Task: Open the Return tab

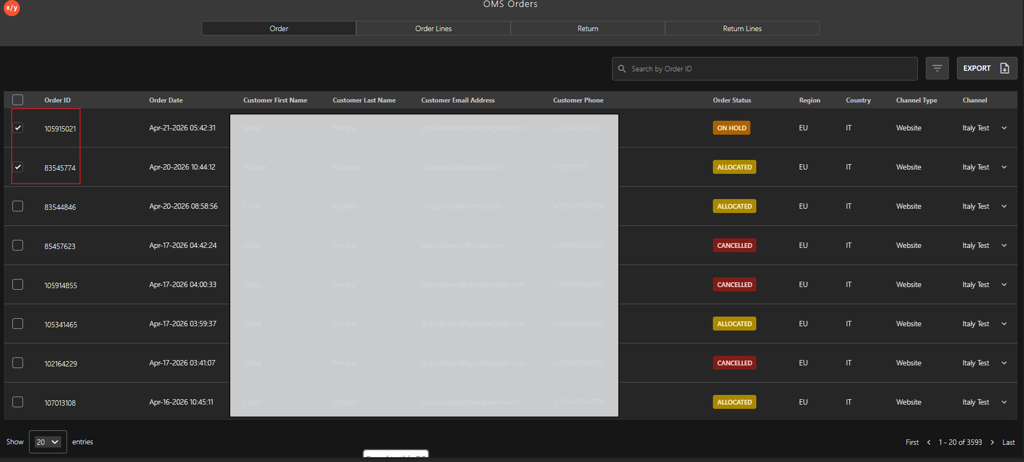Action: [x=588, y=28]
